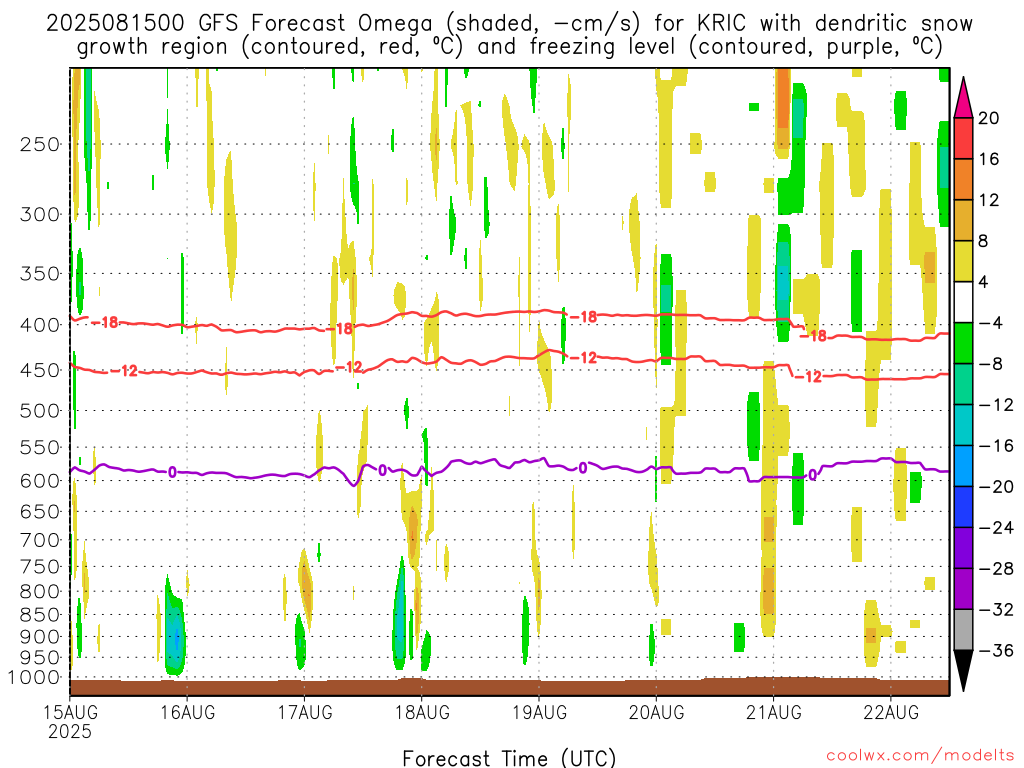Screen dimensions: 1024x768
Task: Click the 250 pressure level label
Action: coord(40,144)
